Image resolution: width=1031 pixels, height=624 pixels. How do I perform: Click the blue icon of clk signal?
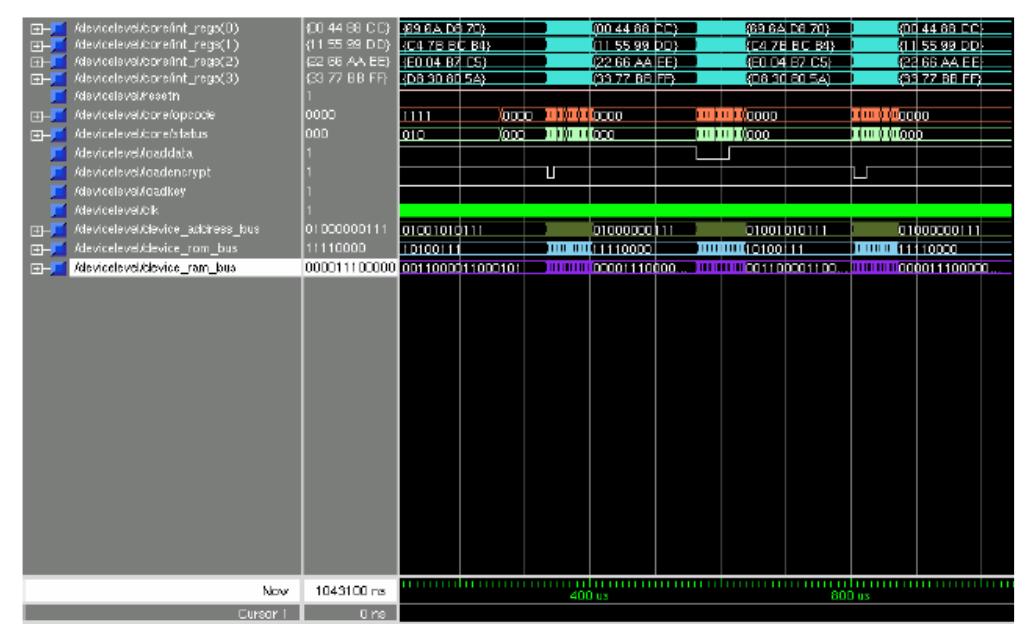(x=59, y=211)
